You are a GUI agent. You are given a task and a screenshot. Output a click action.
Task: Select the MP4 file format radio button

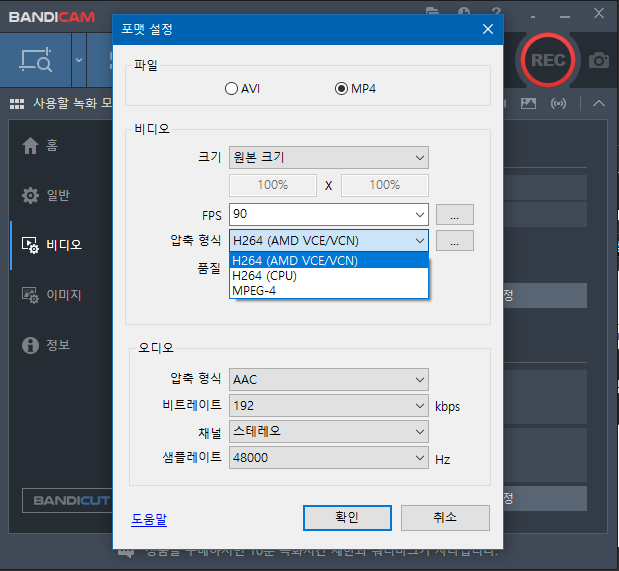tap(355, 88)
